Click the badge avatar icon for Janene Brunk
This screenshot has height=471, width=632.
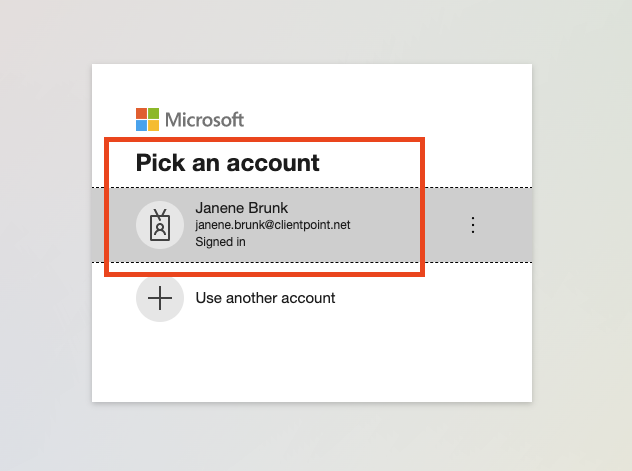160,225
